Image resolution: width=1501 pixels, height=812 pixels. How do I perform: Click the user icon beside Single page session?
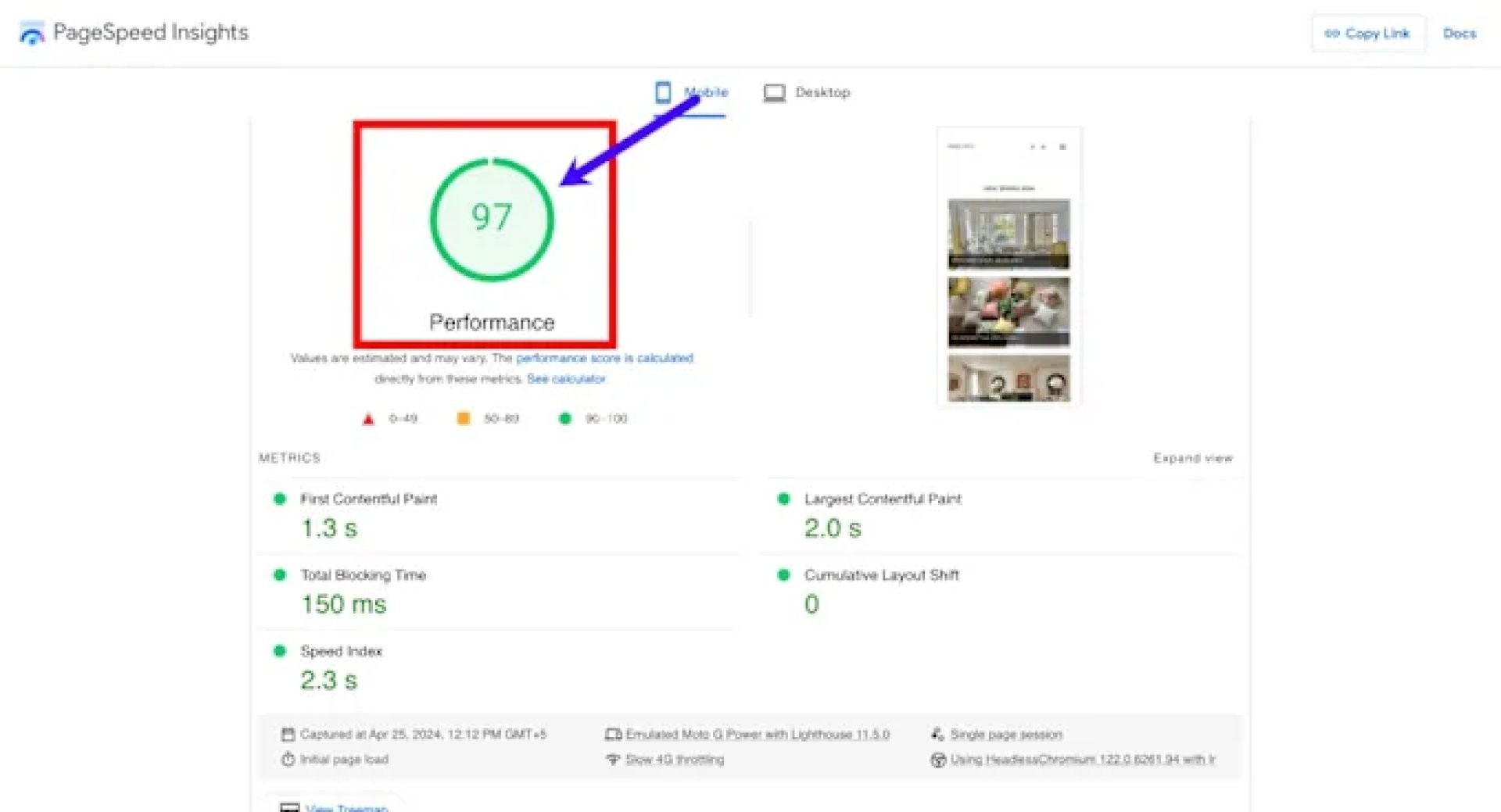point(937,735)
